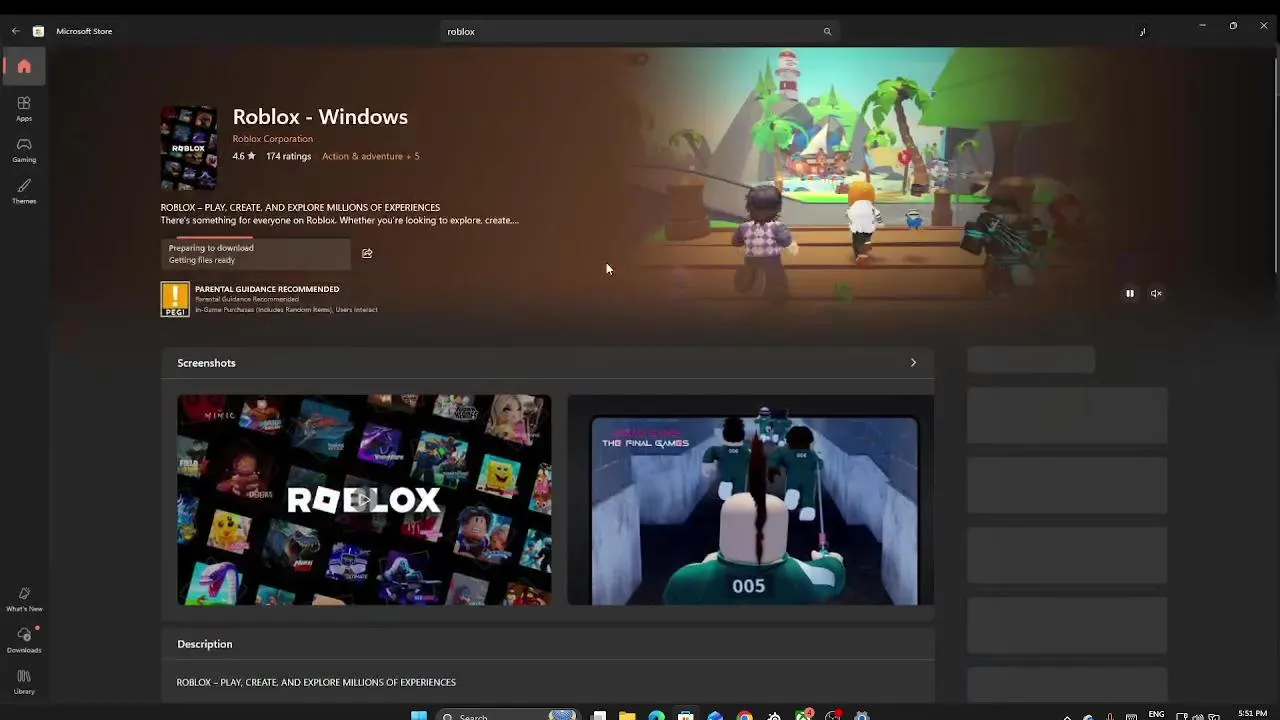Click the Screenshots heading
Viewport: 1280px width, 720px height.
click(x=206, y=363)
